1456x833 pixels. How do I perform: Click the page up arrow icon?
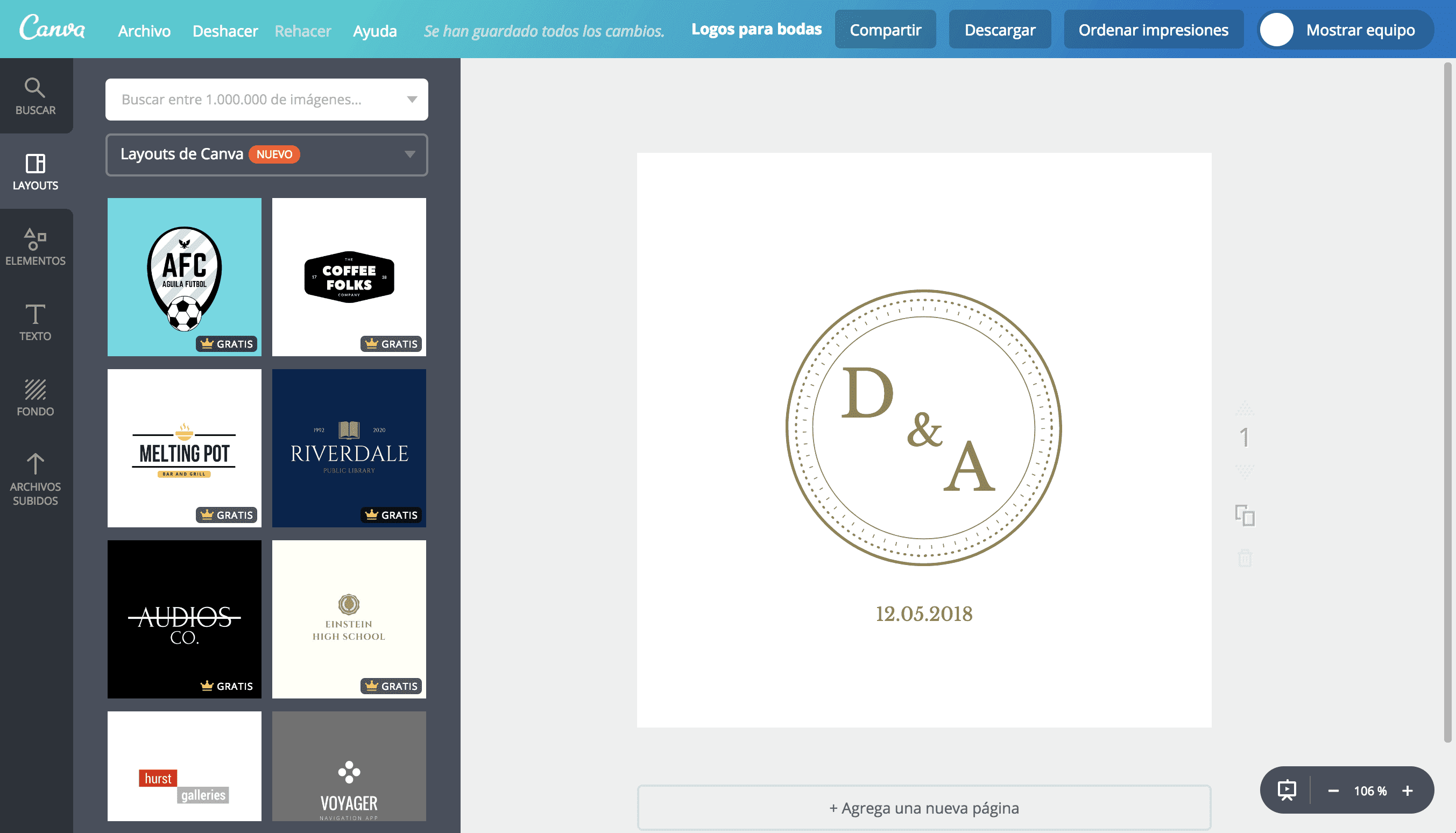coord(1245,409)
